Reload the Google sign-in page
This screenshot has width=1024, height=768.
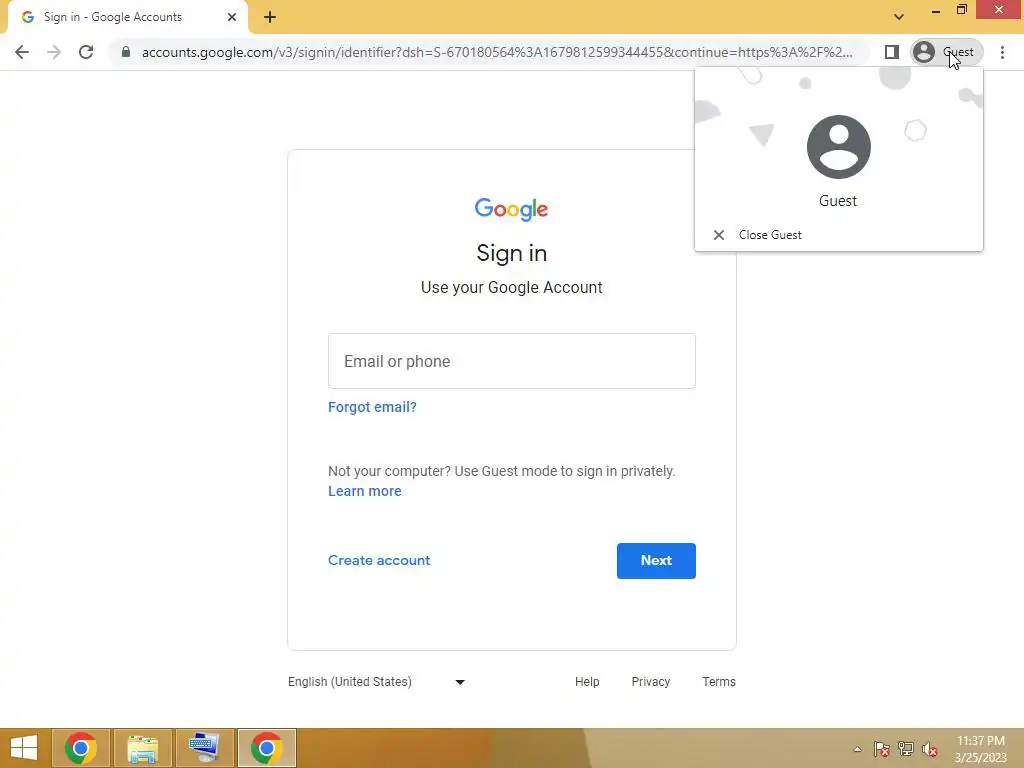click(x=86, y=52)
